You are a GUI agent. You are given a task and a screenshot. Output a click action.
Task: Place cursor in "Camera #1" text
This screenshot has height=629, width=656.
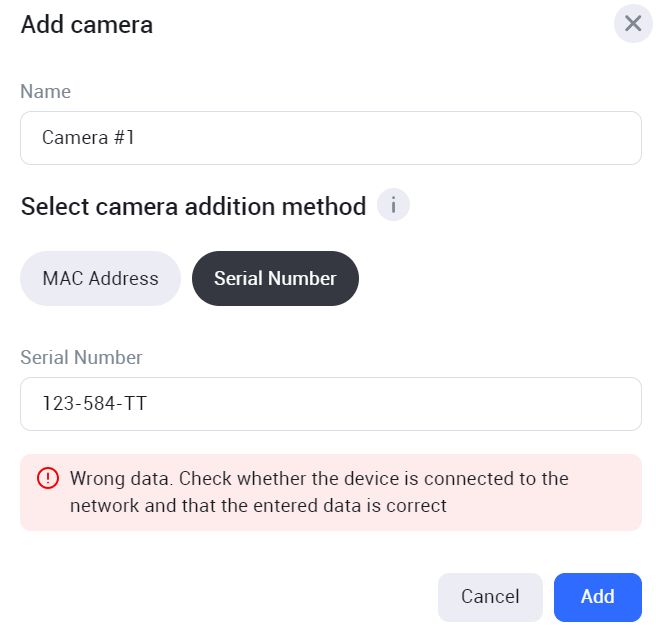tap(88, 138)
